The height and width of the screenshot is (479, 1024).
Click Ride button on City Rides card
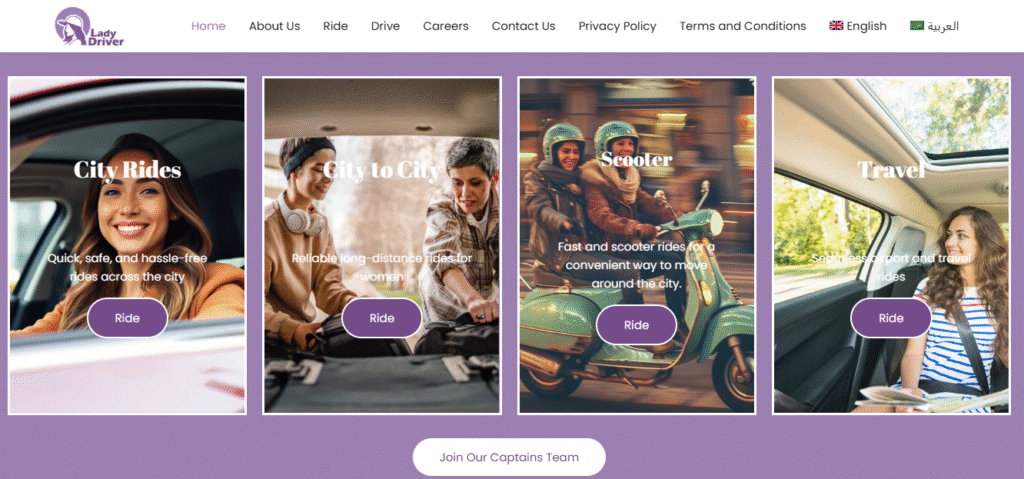pyautogui.click(x=127, y=318)
